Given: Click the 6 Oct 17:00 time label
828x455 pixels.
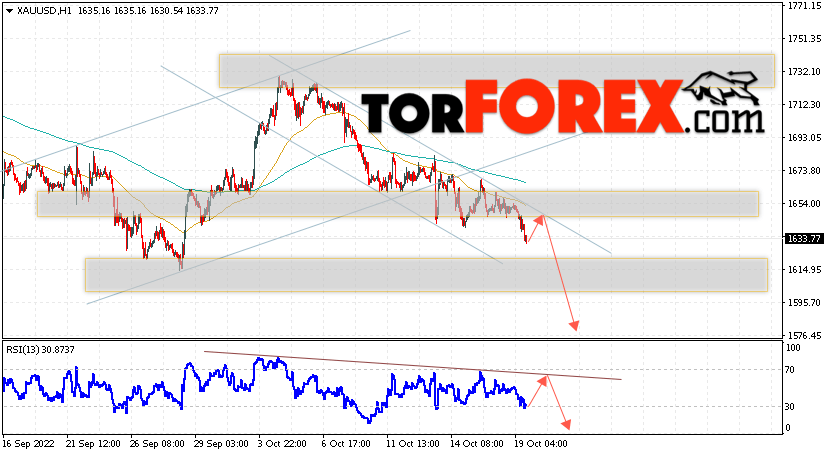Looking at the screenshot, I should (346, 444).
